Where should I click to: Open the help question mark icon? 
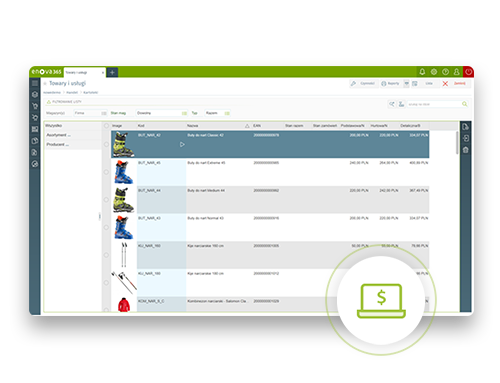[445, 72]
